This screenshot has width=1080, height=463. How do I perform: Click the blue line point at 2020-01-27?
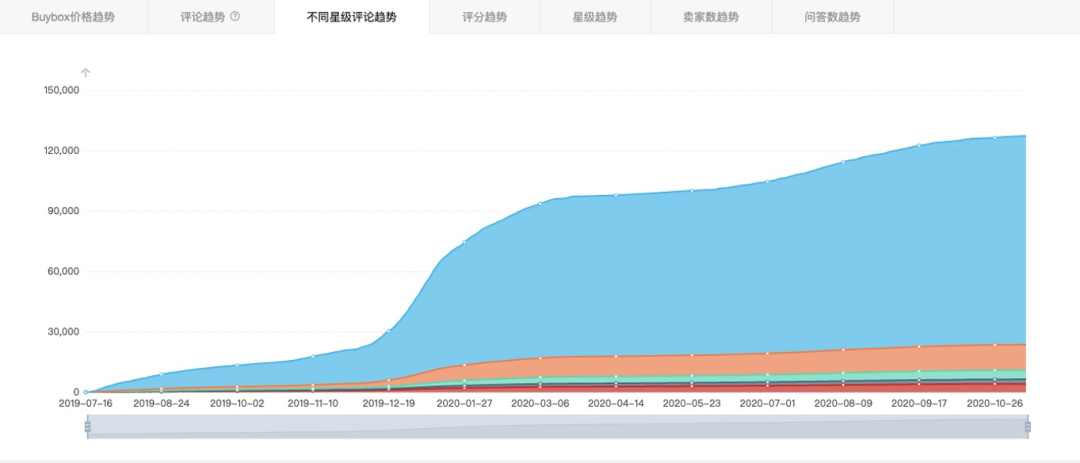pos(464,242)
